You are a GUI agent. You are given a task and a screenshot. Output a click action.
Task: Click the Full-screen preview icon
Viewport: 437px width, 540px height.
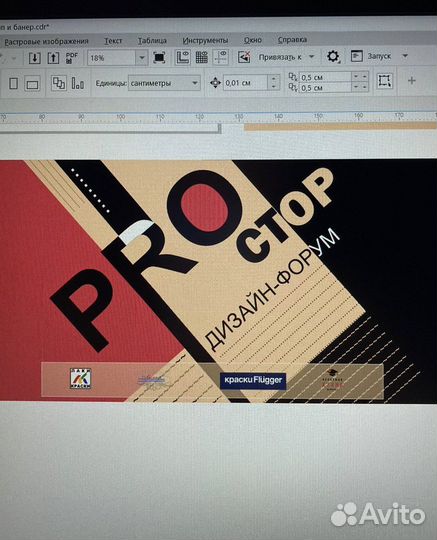(x=159, y=57)
